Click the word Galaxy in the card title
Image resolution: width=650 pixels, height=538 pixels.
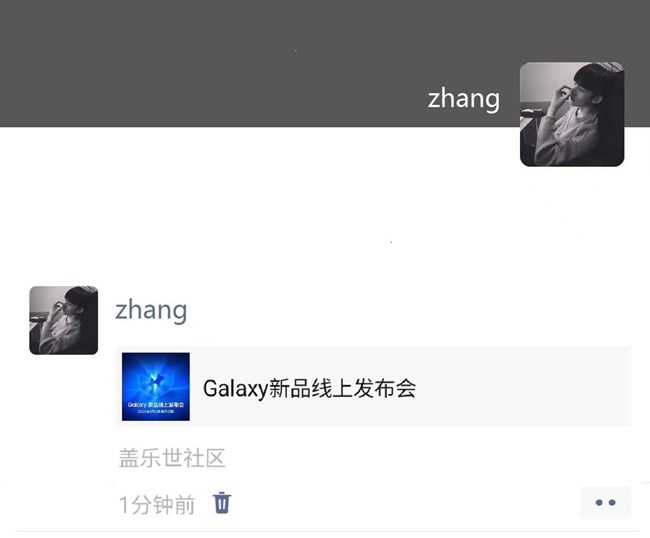(235, 389)
